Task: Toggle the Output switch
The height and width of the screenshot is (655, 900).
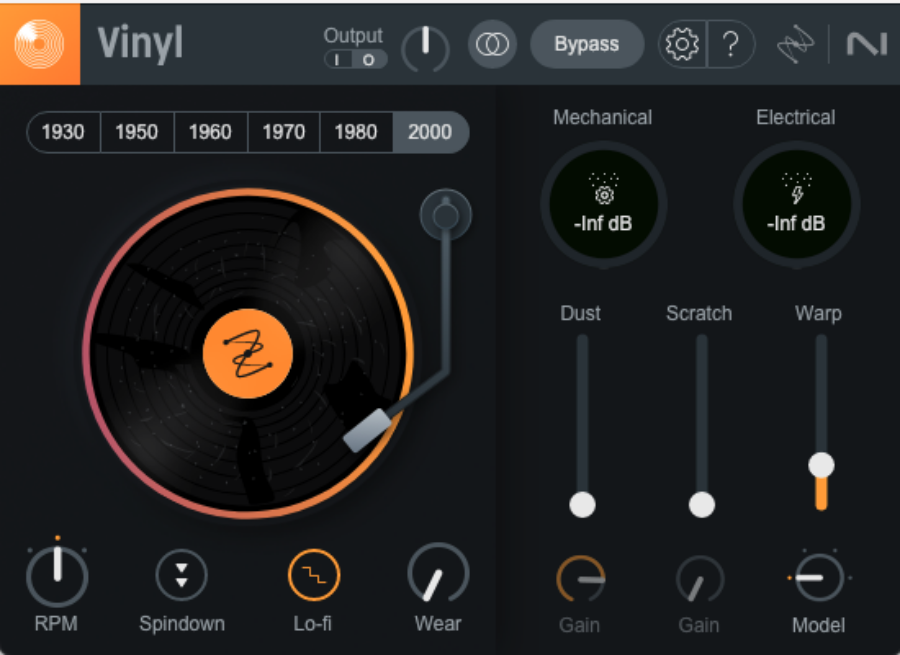Action: (x=354, y=60)
